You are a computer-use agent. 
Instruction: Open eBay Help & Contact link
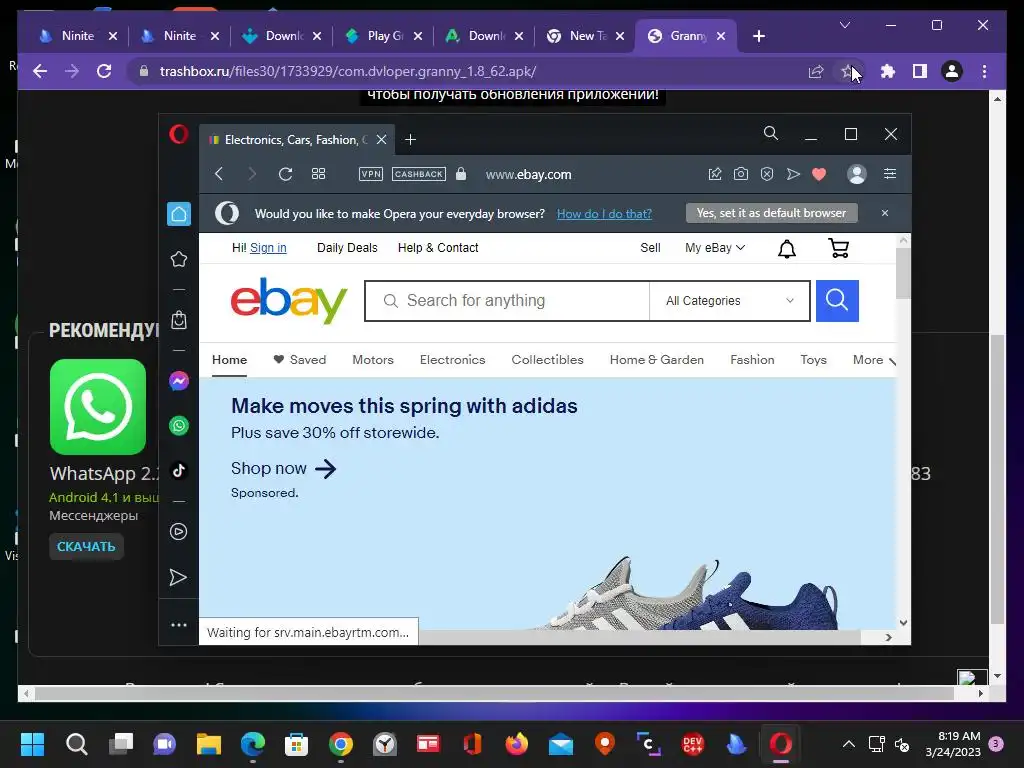[438, 248]
